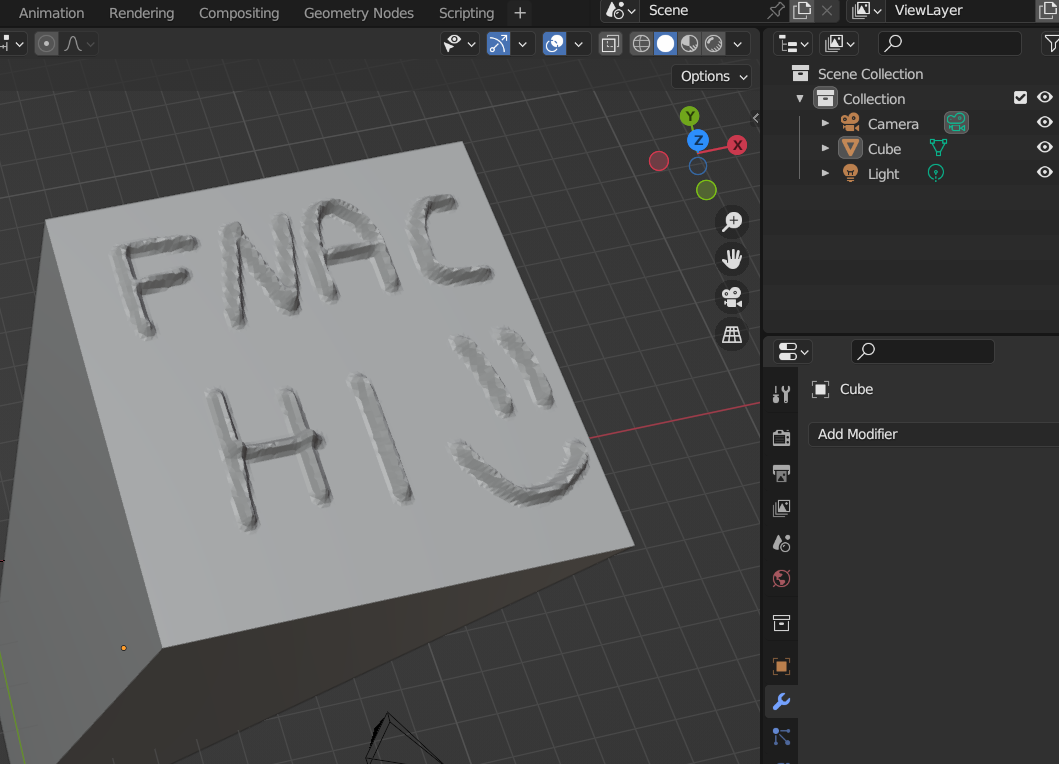Viewport: 1059px width, 764px height.
Task: Switch to the Geometry Nodes workspace
Action: pos(358,13)
